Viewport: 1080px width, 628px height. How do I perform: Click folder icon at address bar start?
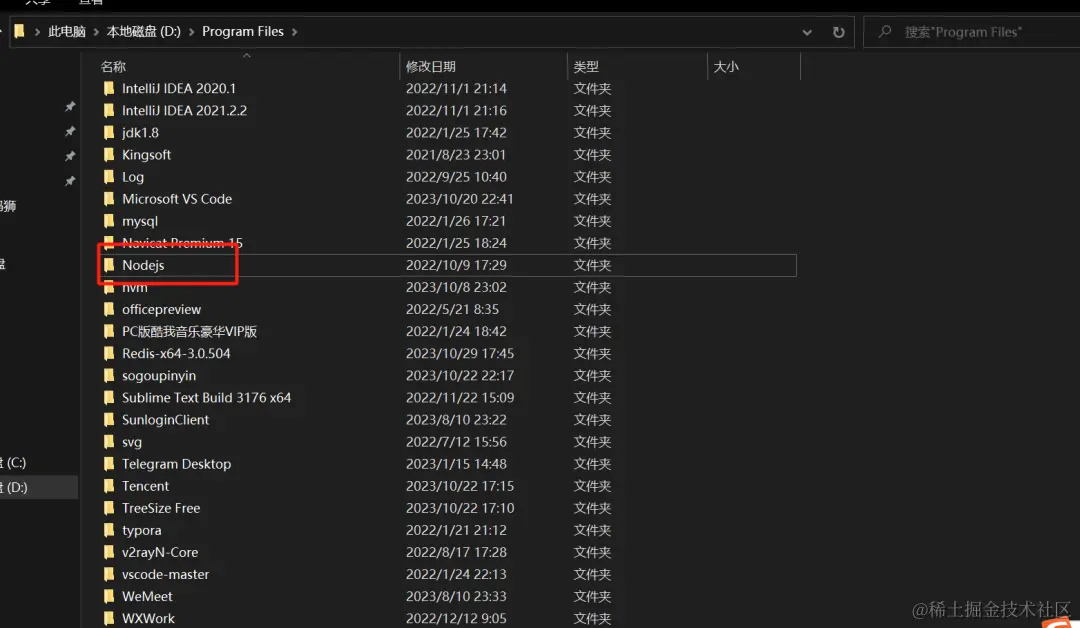(19, 31)
